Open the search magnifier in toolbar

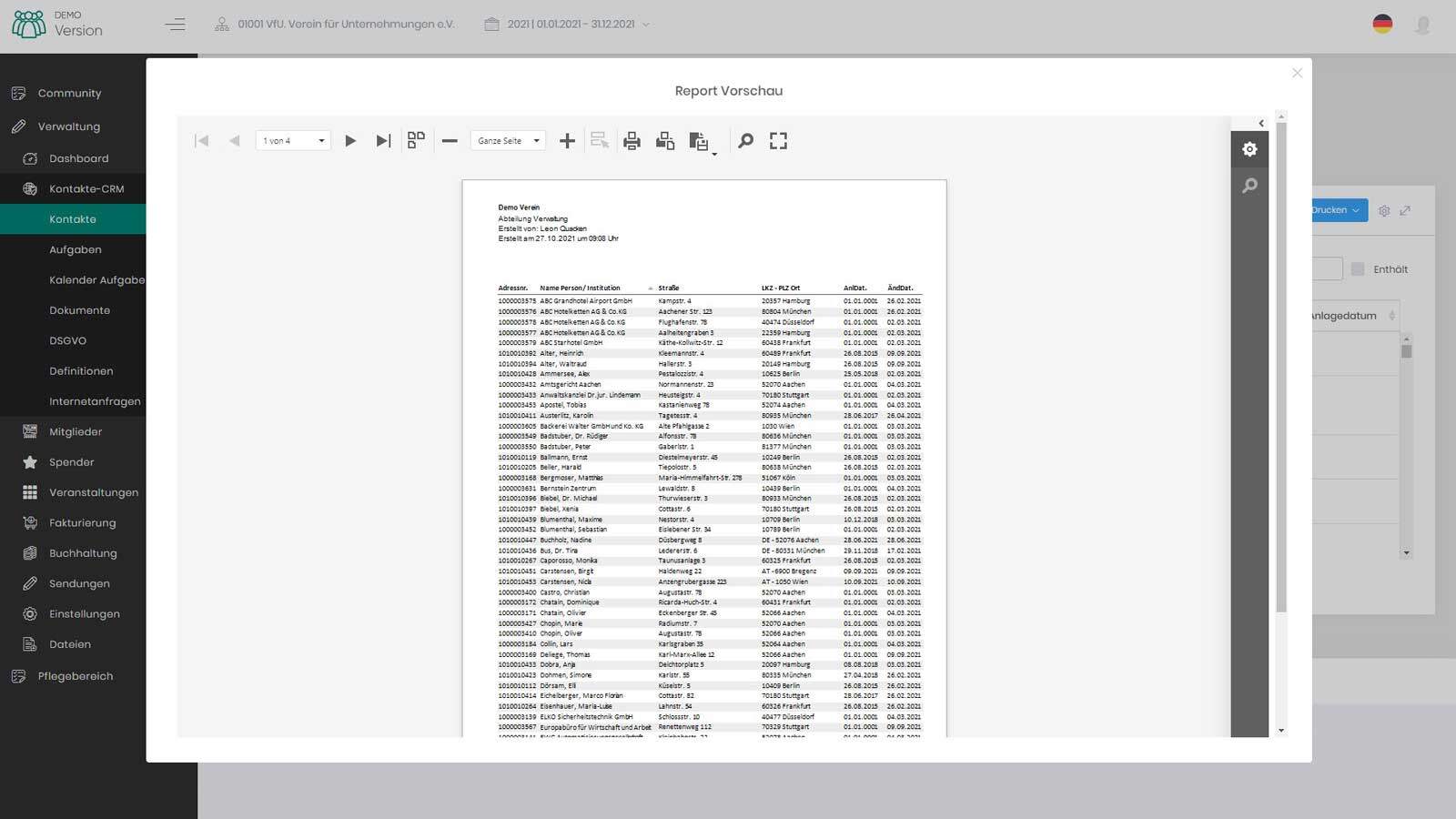click(745, 141)
